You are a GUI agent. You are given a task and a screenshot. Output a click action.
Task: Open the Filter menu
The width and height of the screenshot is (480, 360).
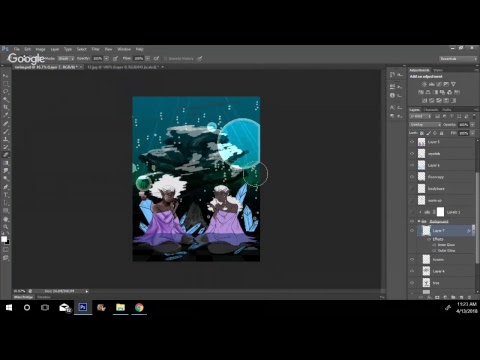[x=96, y=49]
